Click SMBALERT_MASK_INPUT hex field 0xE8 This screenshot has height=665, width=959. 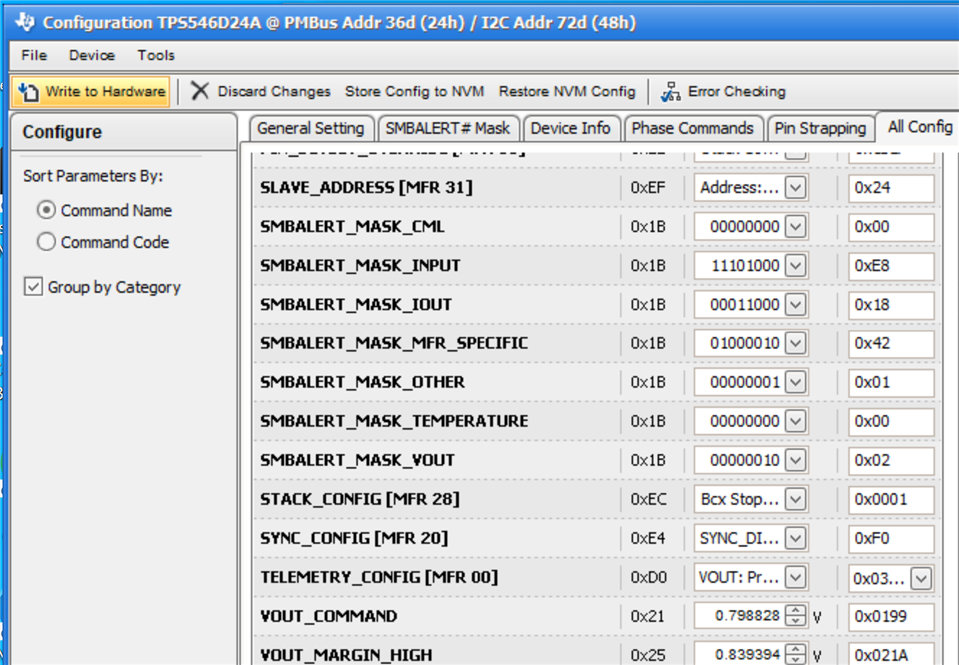click(x=891, y=266)
